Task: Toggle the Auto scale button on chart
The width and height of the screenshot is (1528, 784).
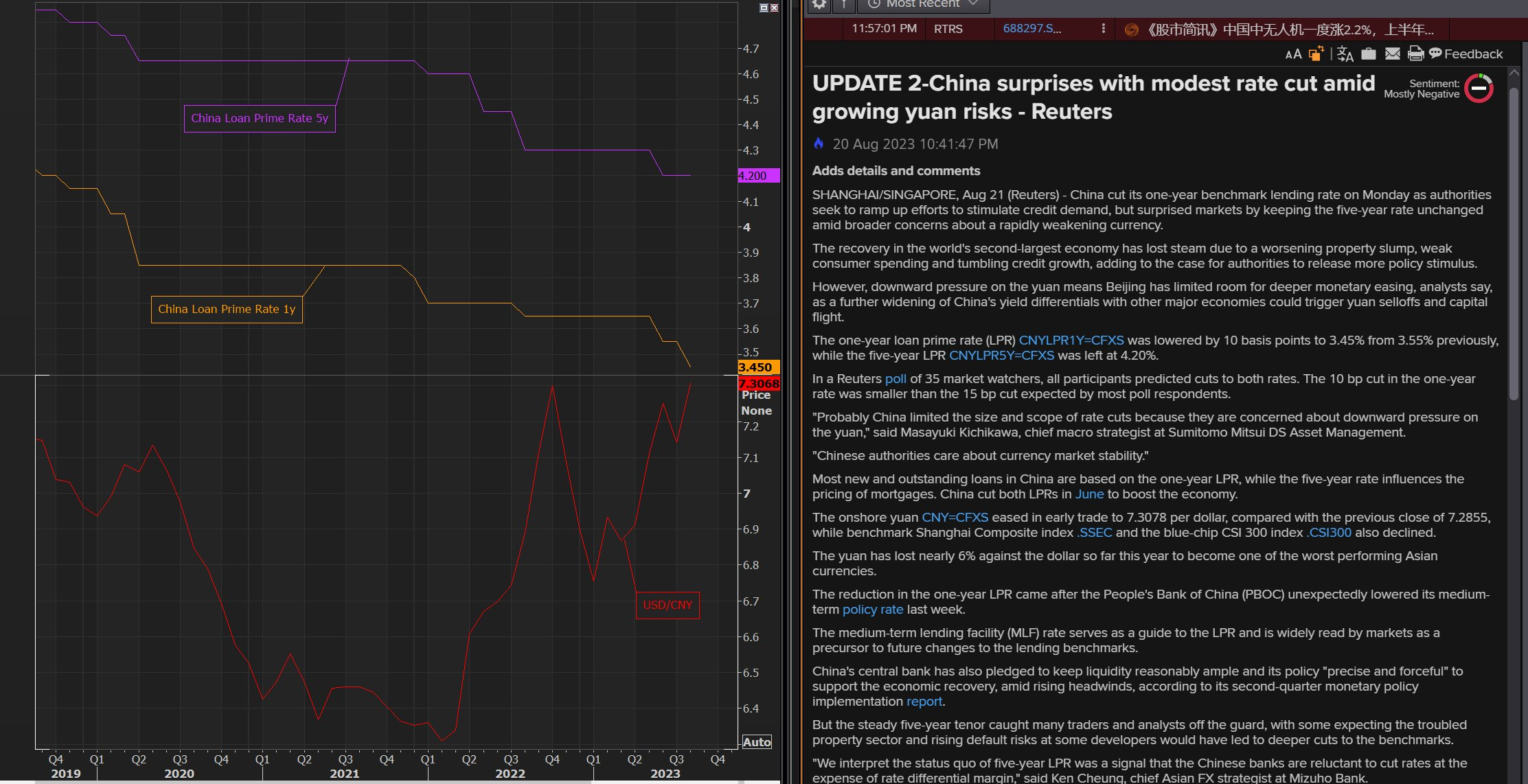Action: 757,742
